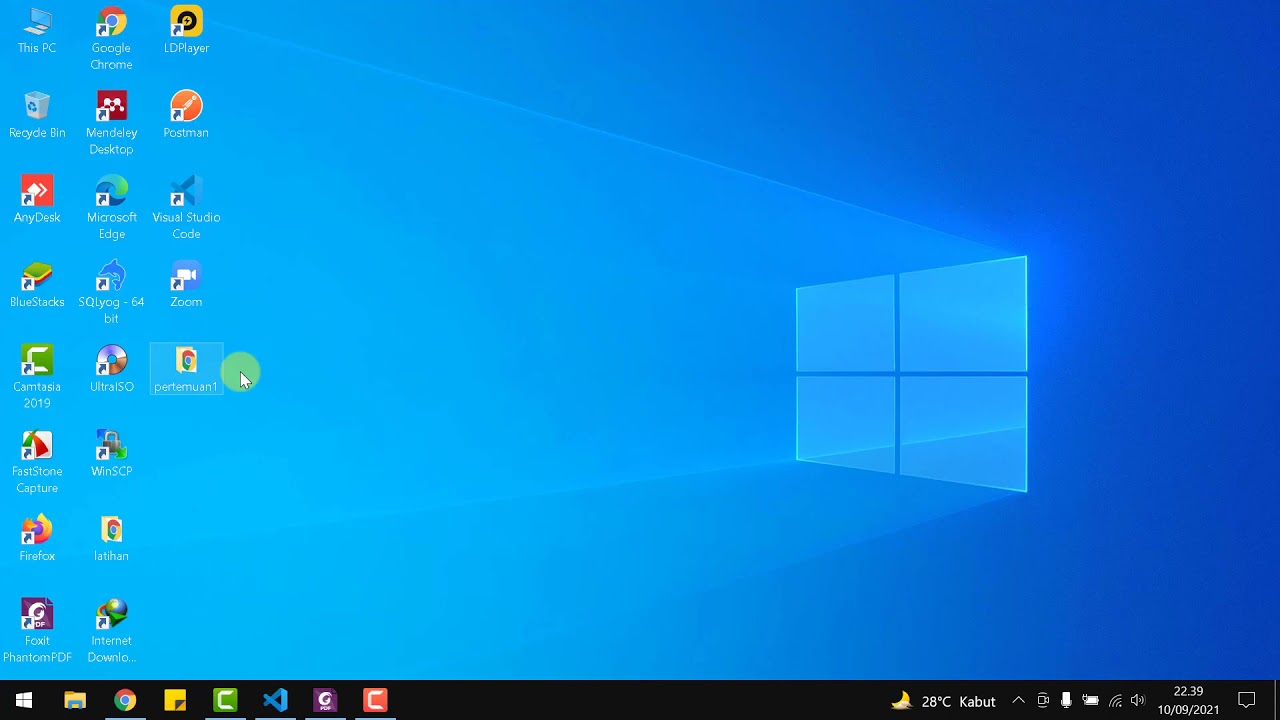Select the Mendeley Desktop shortcut
Screen dimensions: 1280x720
(111, 124)
